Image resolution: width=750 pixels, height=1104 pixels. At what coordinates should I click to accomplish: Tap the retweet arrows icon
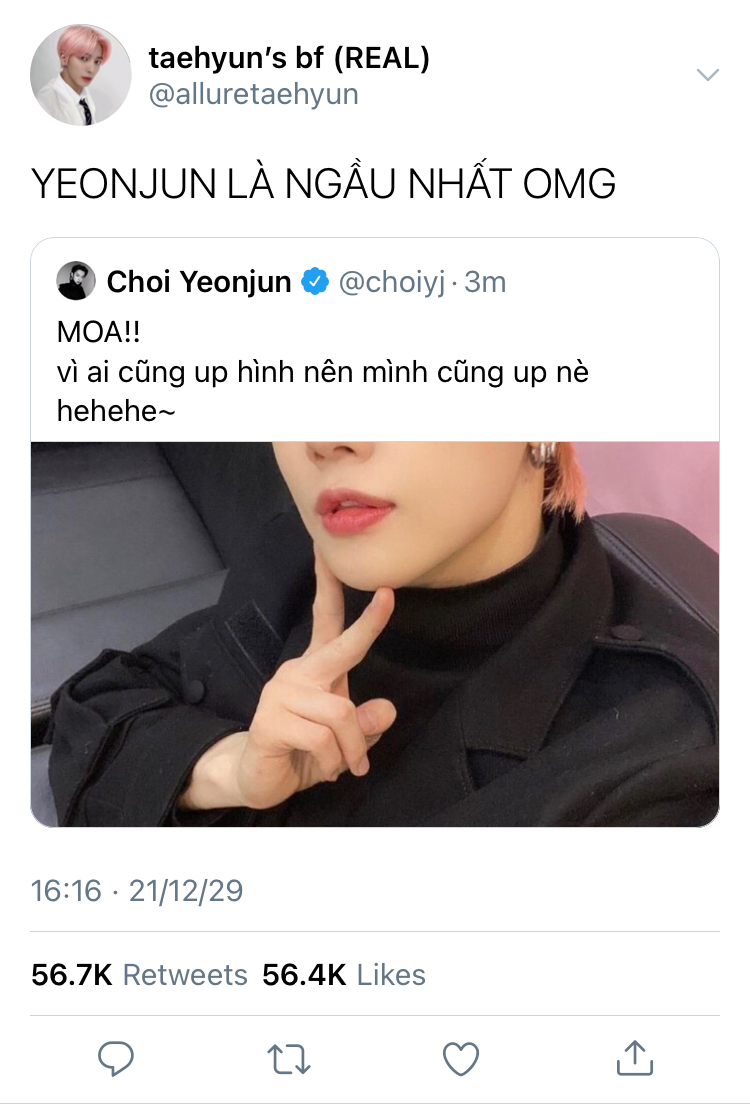pos(289,1059)
